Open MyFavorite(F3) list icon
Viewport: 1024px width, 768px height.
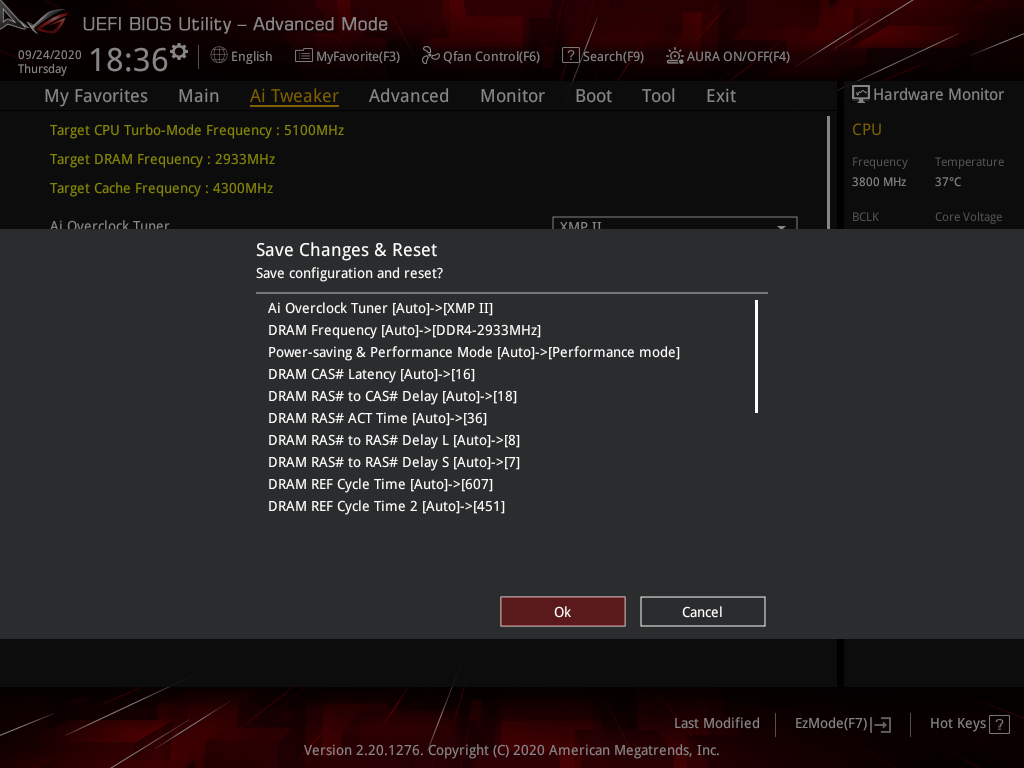[304, 56]
